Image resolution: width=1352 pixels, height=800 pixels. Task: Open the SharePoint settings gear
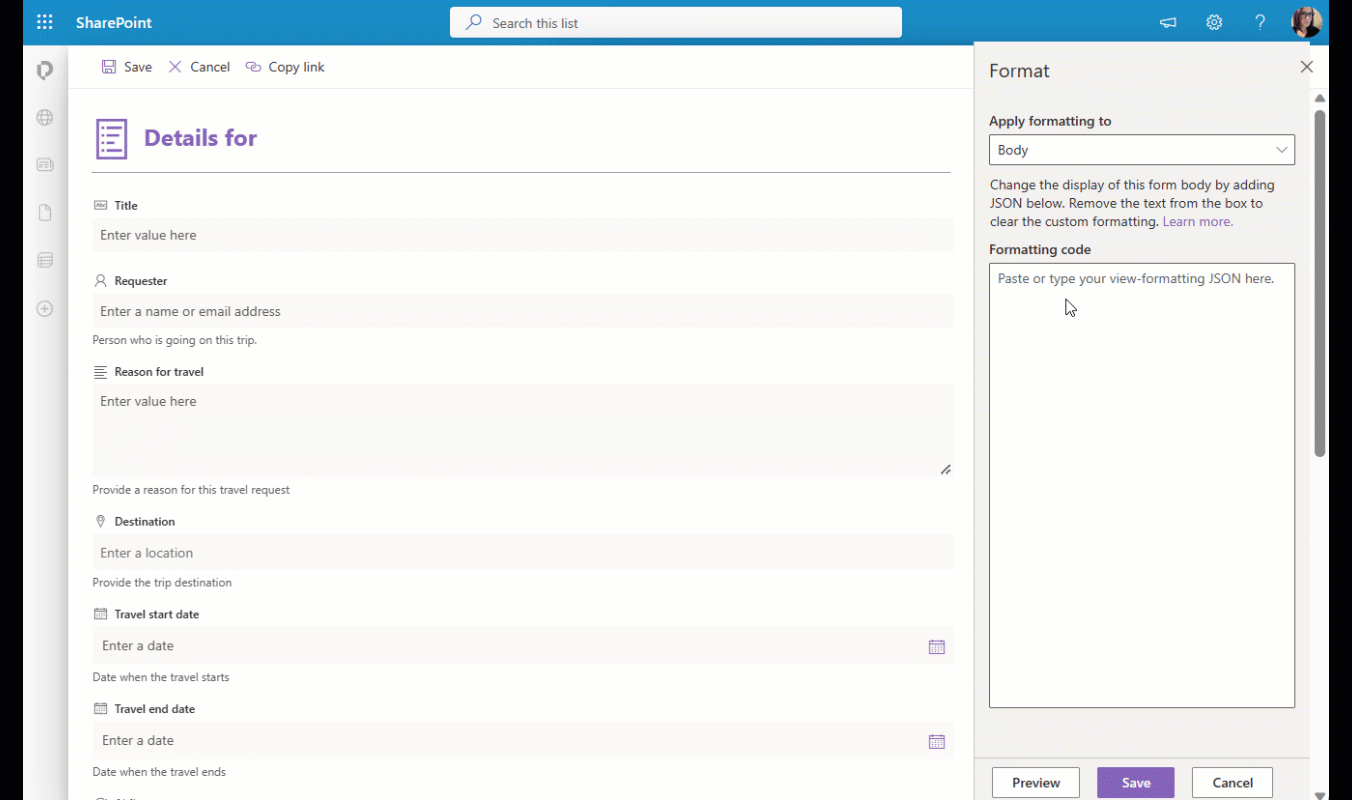(1213, 22)
